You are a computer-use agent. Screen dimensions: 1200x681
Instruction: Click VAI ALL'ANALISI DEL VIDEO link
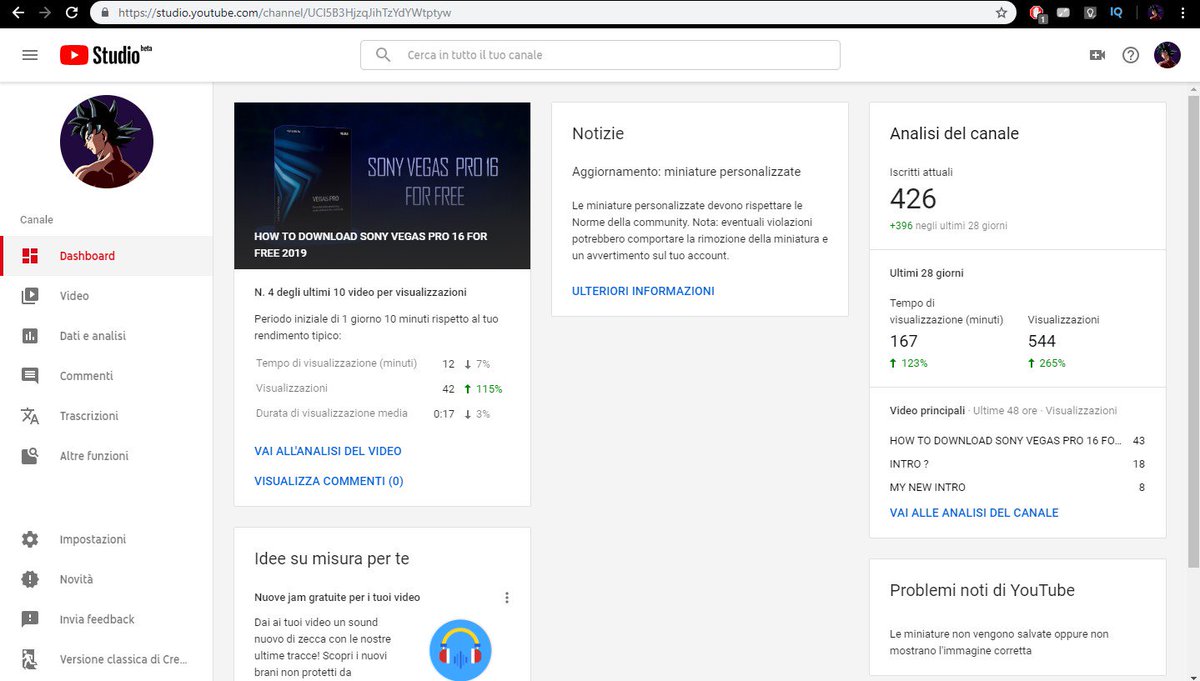point(328,451)
